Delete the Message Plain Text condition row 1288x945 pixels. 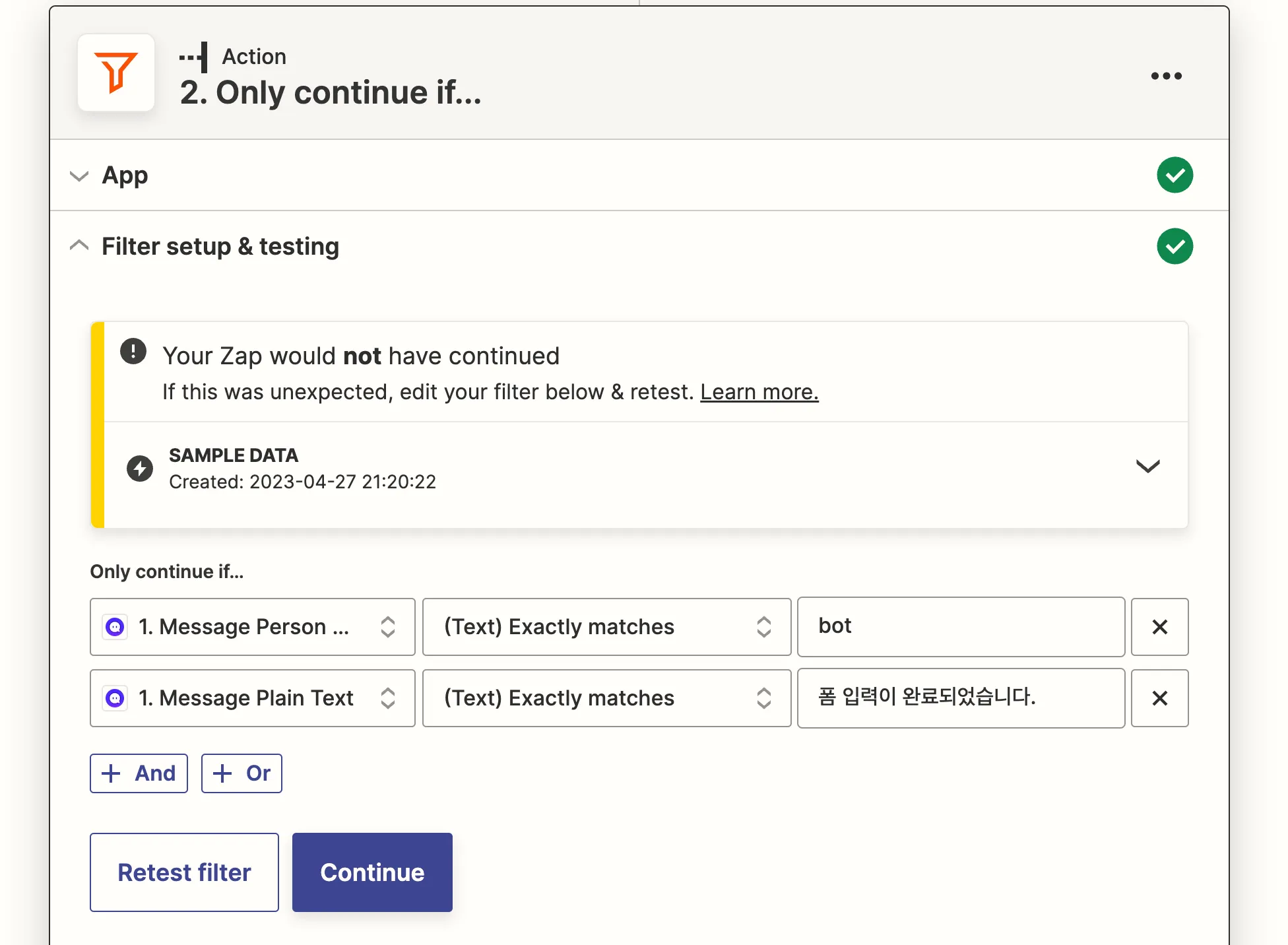pyautogui.click(x=1159, y=698)
